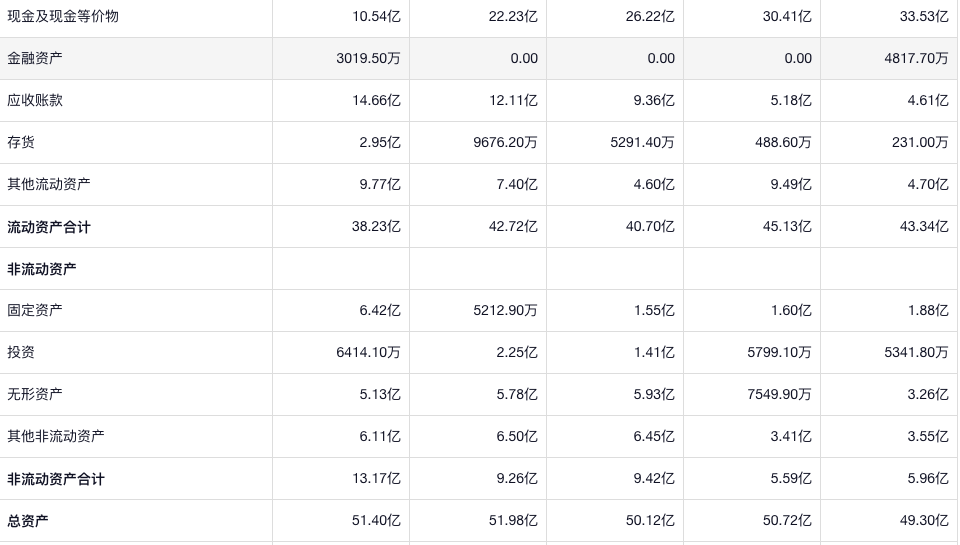Click the 投资 row label
Screen dimensions: 960x545
click(x=21, y=352)
